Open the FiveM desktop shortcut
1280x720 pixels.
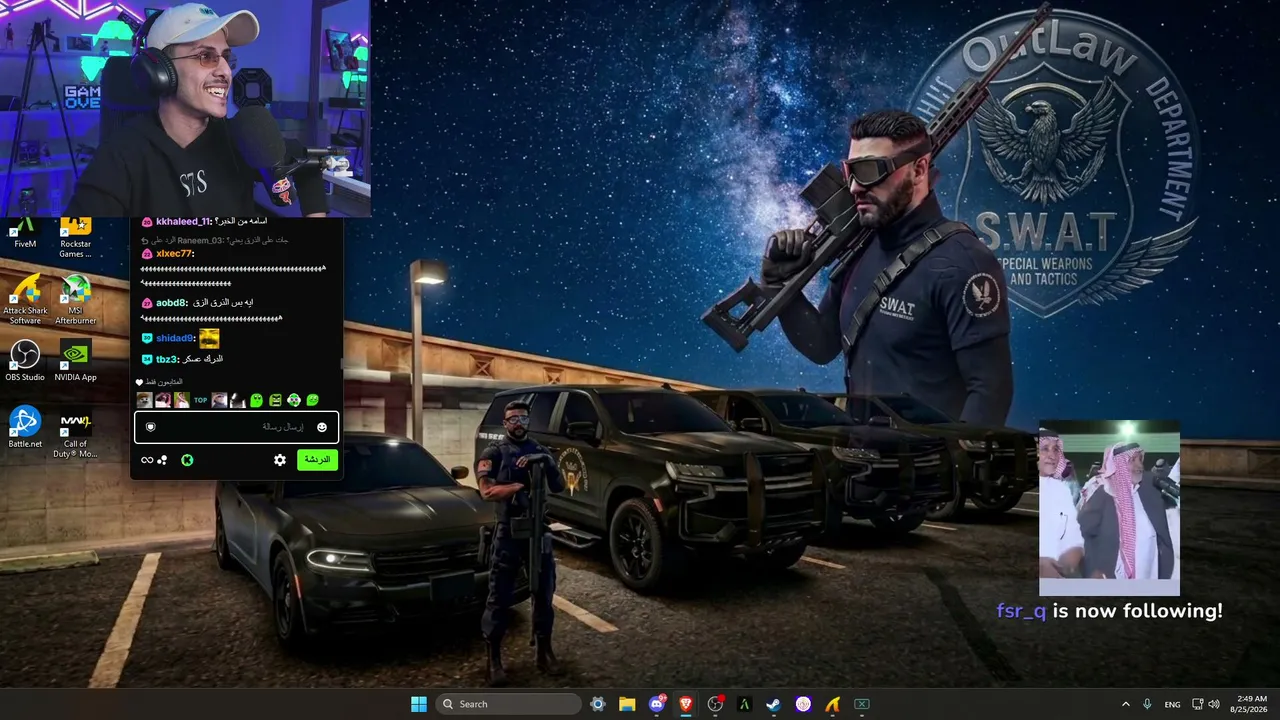25,232
